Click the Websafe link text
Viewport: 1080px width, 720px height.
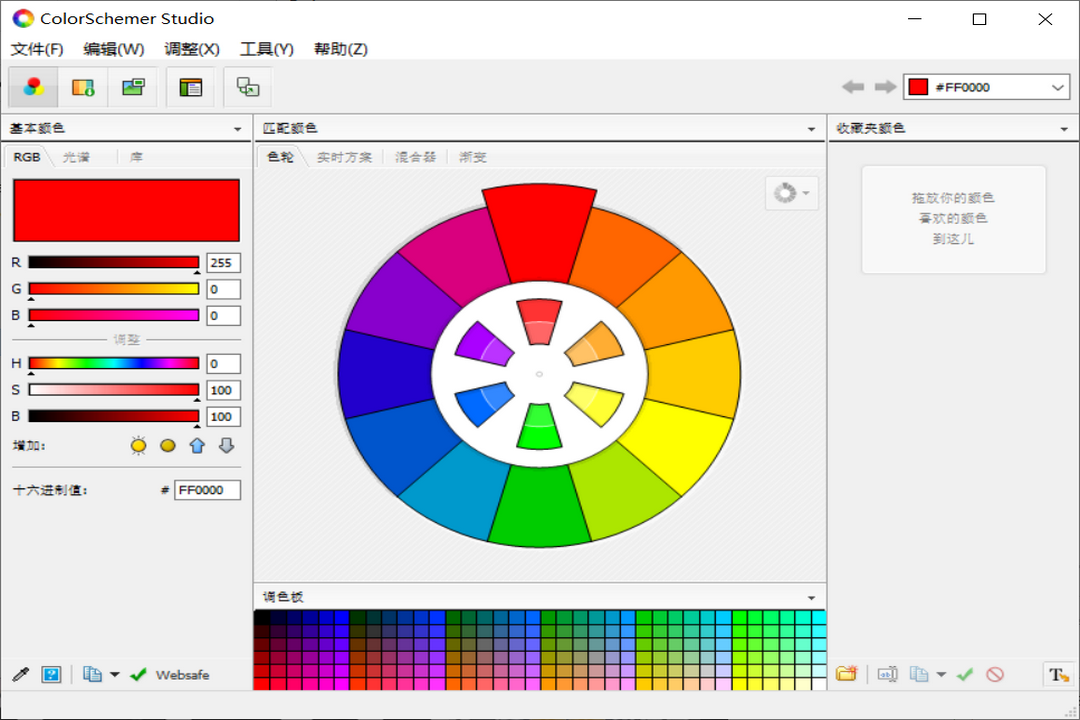point(181,674)
